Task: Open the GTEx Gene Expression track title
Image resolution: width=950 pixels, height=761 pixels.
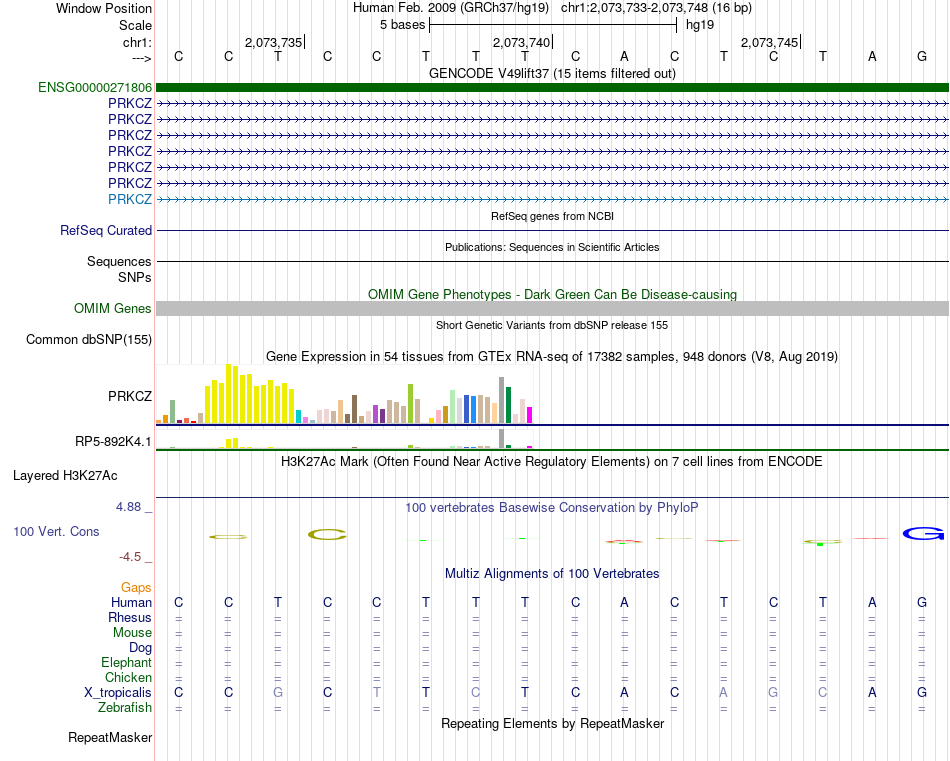Action: [x=552, y=356]
